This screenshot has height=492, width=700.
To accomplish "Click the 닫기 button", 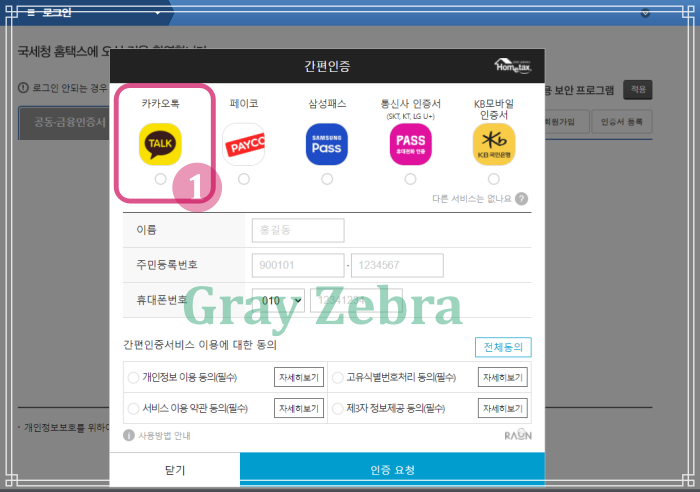I will tap(175, 470).
